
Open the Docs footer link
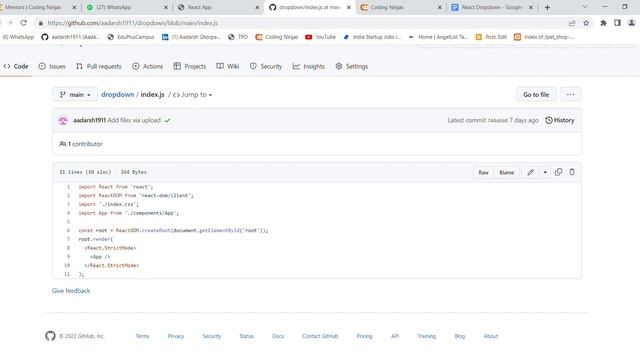click(278, 336)
